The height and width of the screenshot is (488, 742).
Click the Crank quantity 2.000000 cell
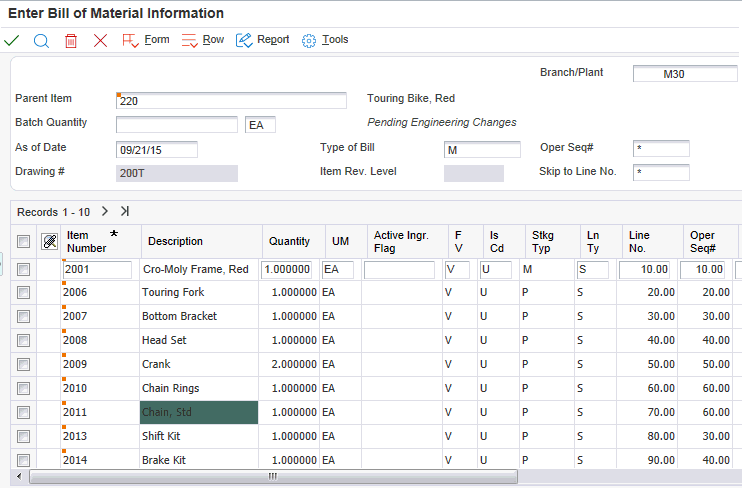(289, 364)
